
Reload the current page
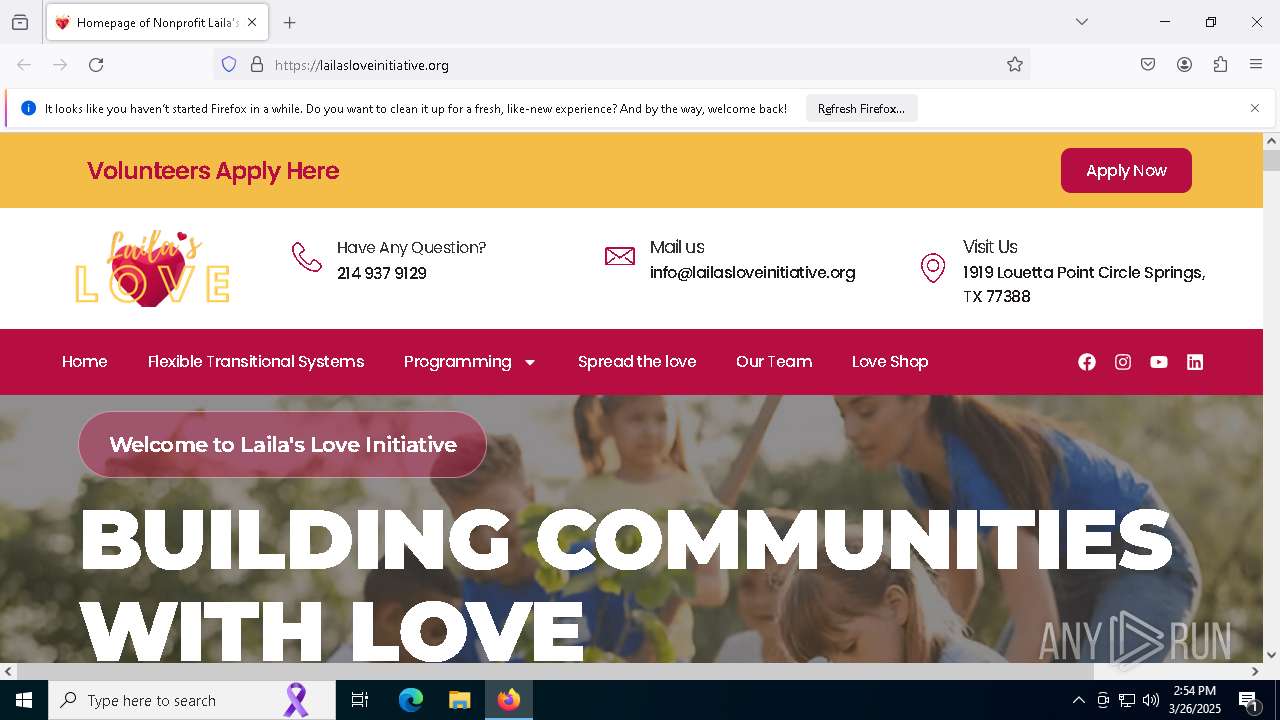tap(96, 65)
